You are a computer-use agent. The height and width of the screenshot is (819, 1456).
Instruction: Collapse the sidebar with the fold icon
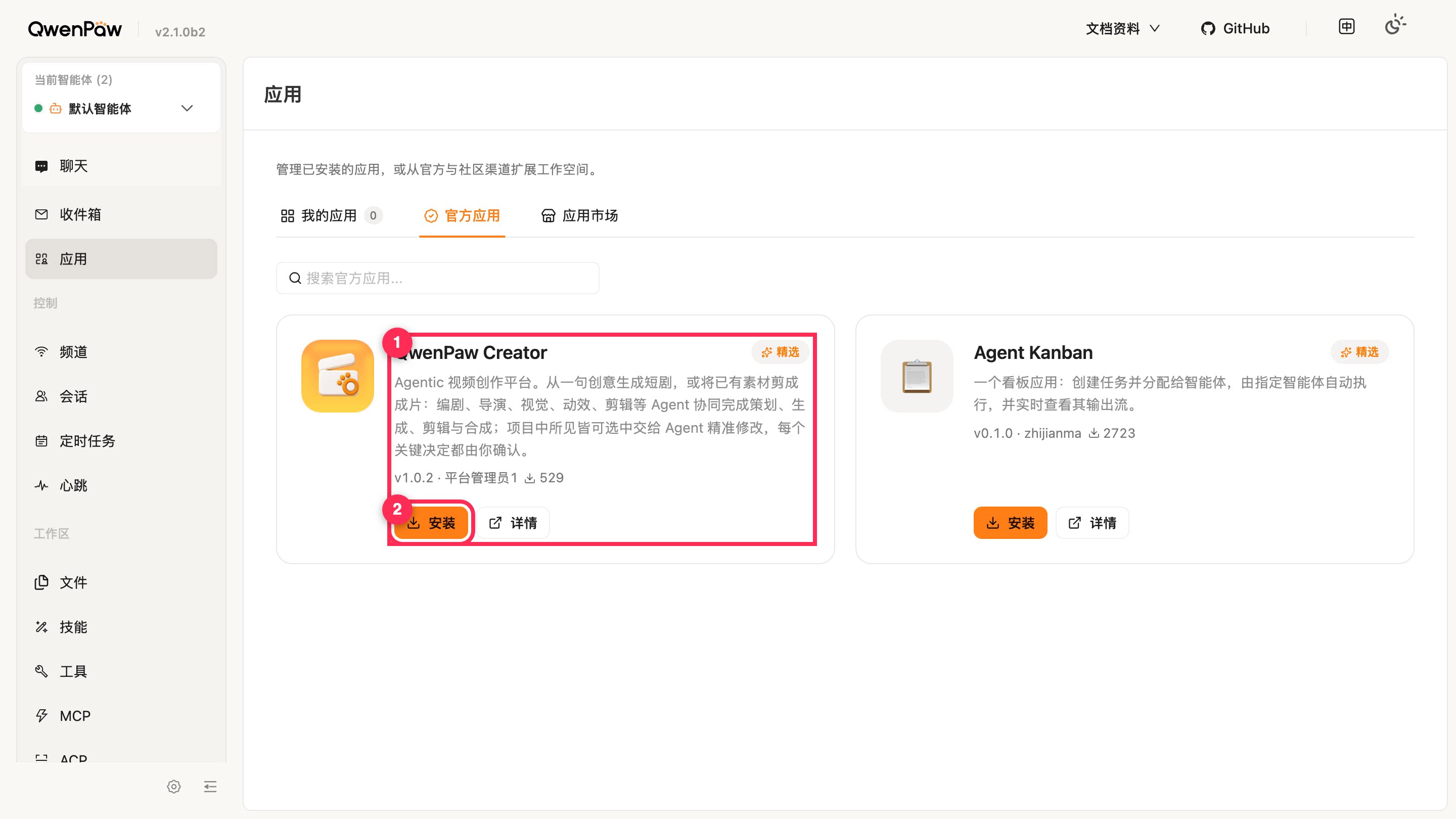[x=210, y=787]
